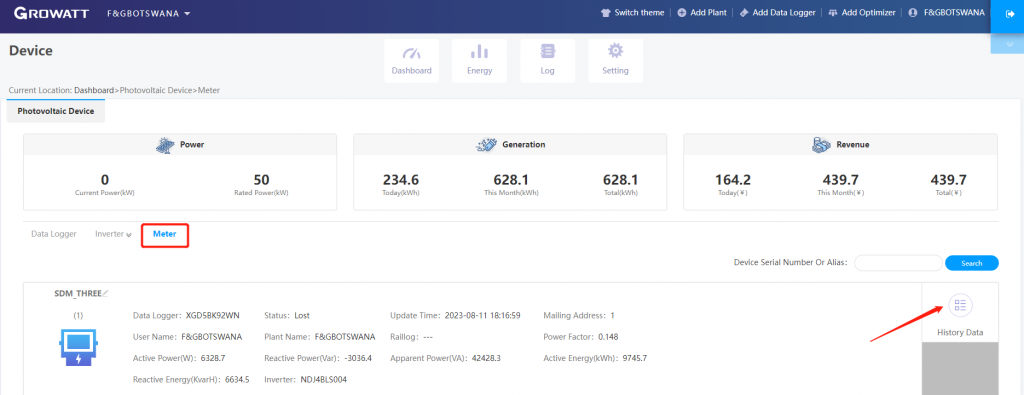Switch to the Data Logger tab
Screen dimensions: 1024x395
[54, 234]
